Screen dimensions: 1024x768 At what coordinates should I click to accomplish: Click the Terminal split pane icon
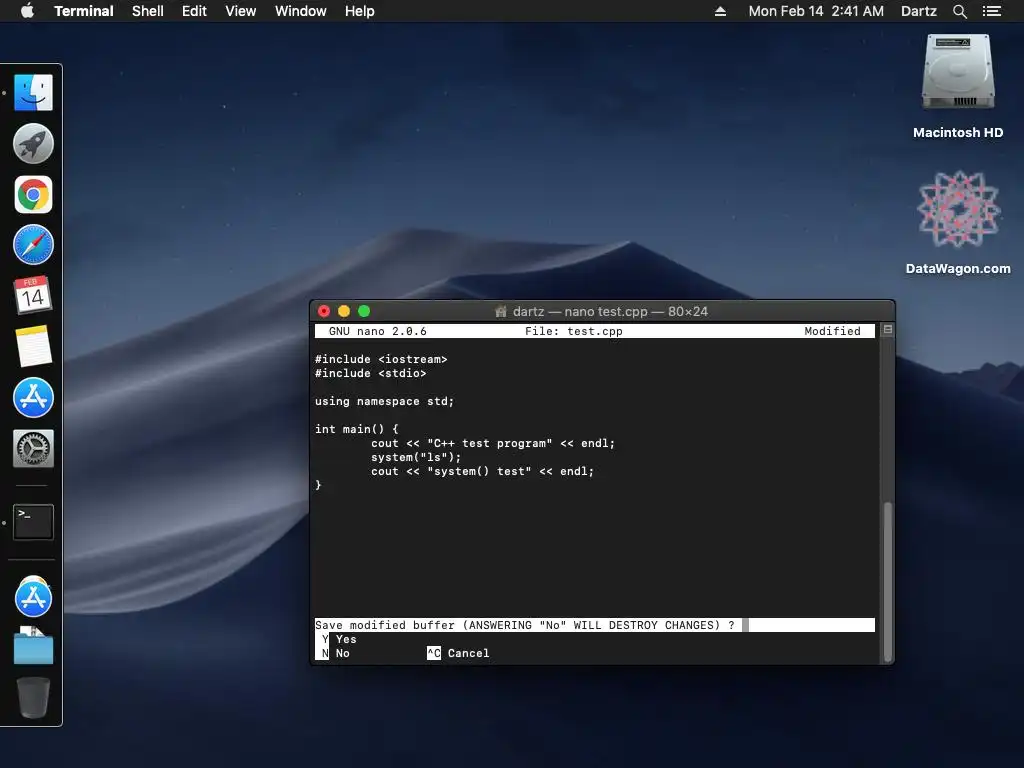click(x=888, y=330)
